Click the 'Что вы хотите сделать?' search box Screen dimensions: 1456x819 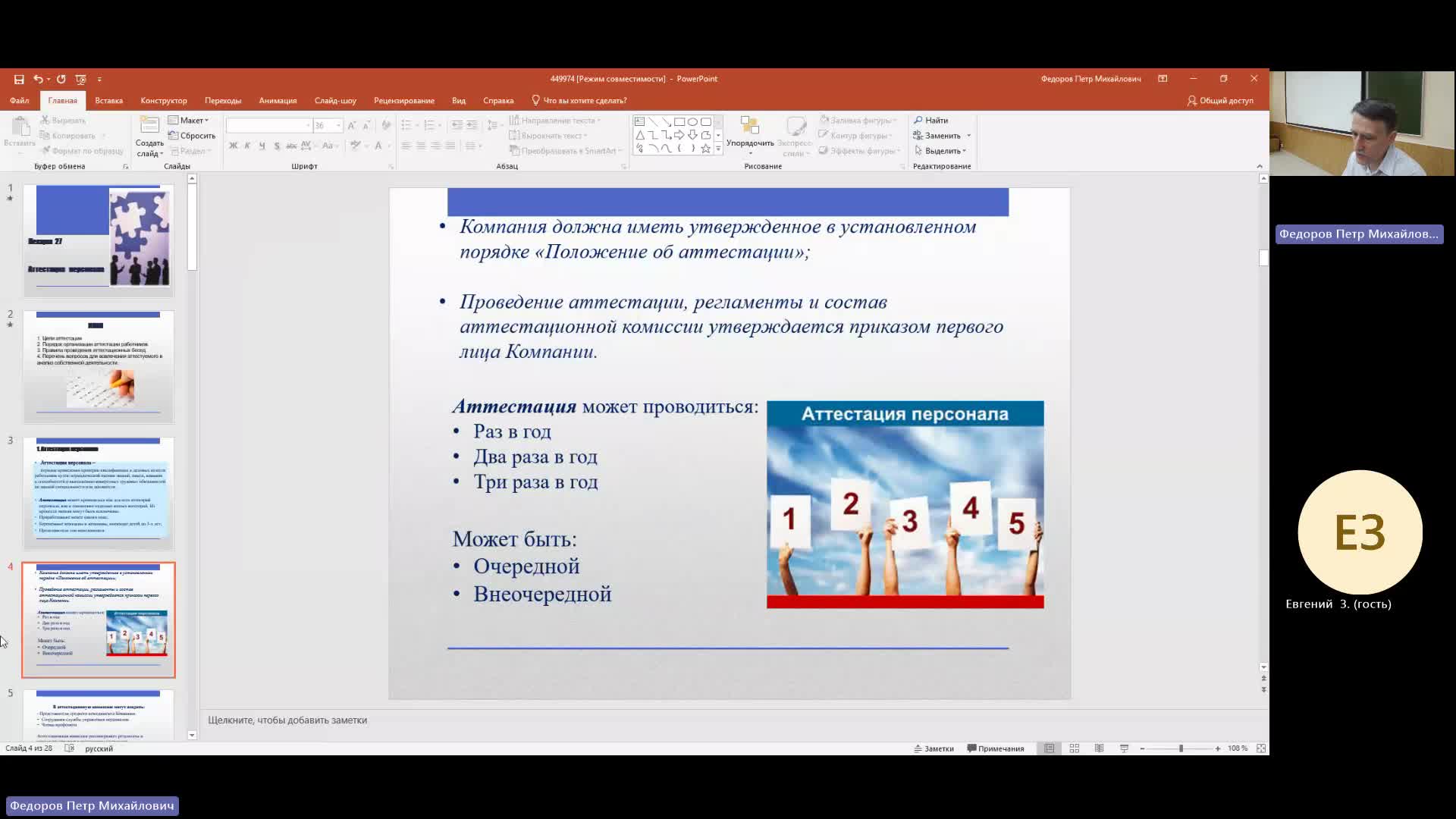pyautogui.click(x=579, y=100)
